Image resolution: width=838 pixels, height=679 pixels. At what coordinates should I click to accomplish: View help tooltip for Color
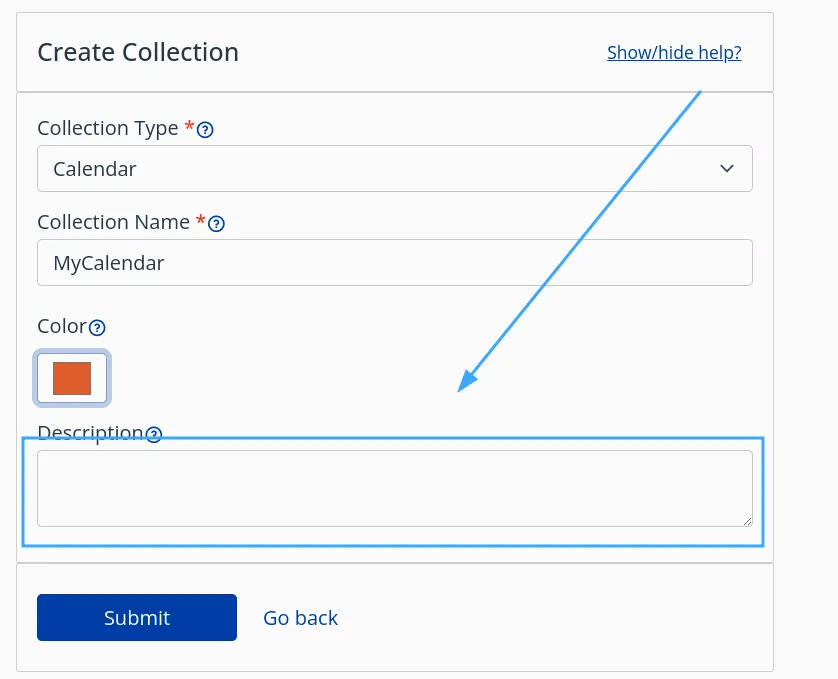click(98, 327)
